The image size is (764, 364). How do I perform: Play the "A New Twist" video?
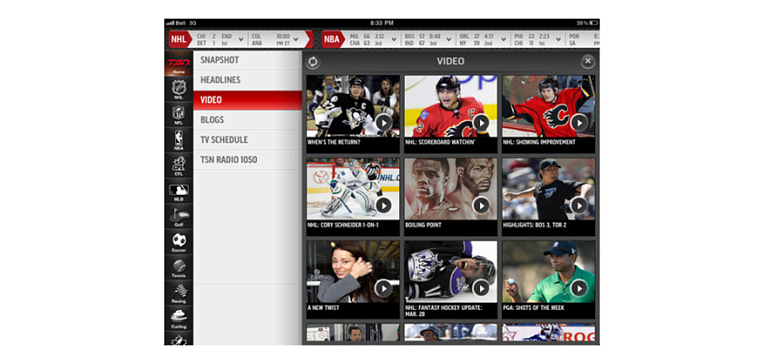(x=384, y=288)
